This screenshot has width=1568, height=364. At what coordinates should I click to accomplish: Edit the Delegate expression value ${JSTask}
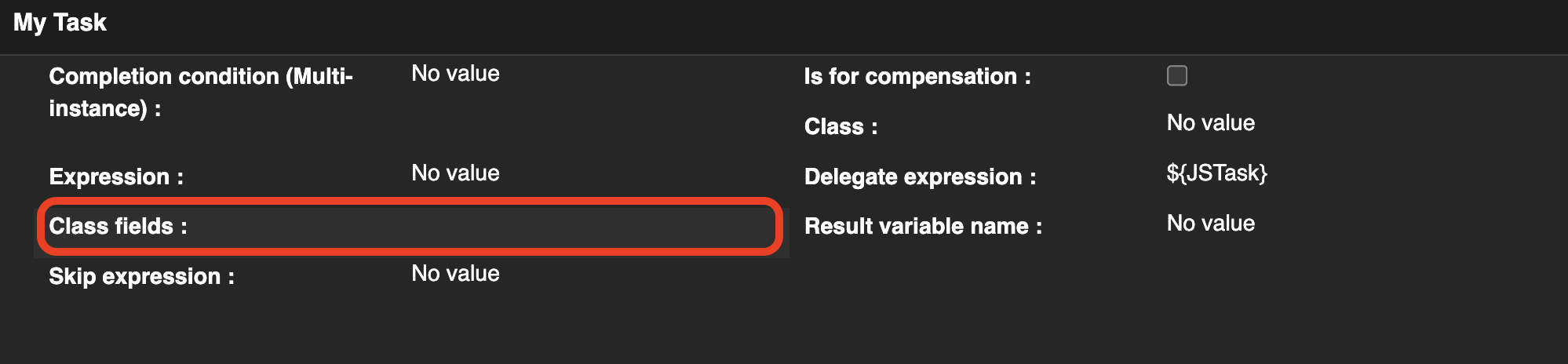[1216, 173]
